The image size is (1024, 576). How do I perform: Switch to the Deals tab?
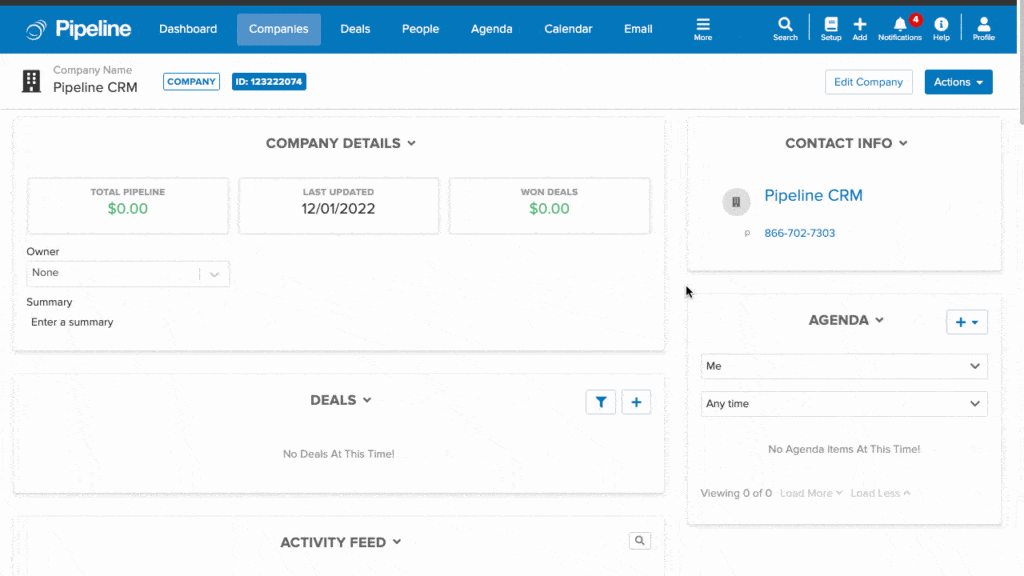355,29
